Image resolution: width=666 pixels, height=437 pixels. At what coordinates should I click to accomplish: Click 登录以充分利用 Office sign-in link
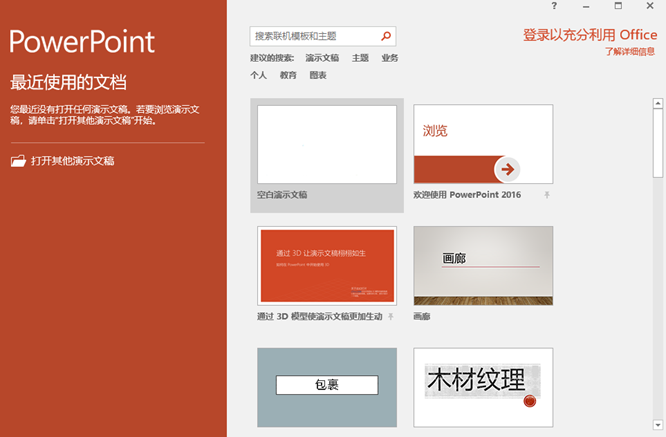pyautogui.click(x=590, y=35)
